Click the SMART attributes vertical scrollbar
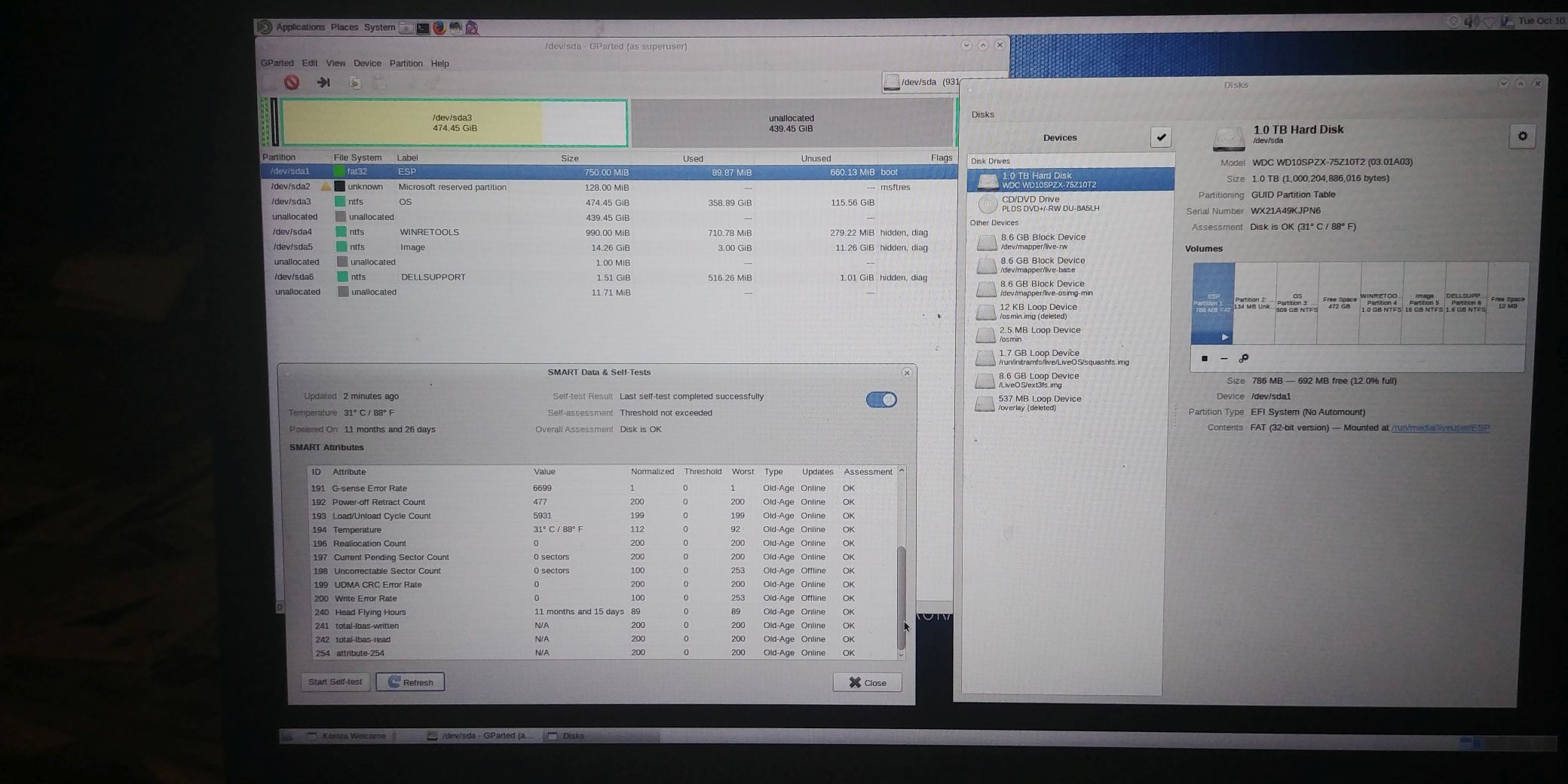1568x784 pixels. (901, 597)
